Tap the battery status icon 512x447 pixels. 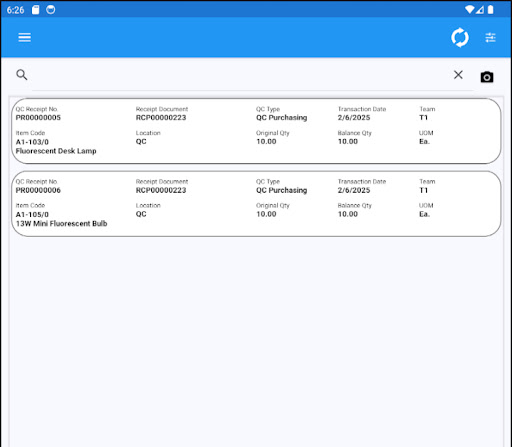(490, 10)
